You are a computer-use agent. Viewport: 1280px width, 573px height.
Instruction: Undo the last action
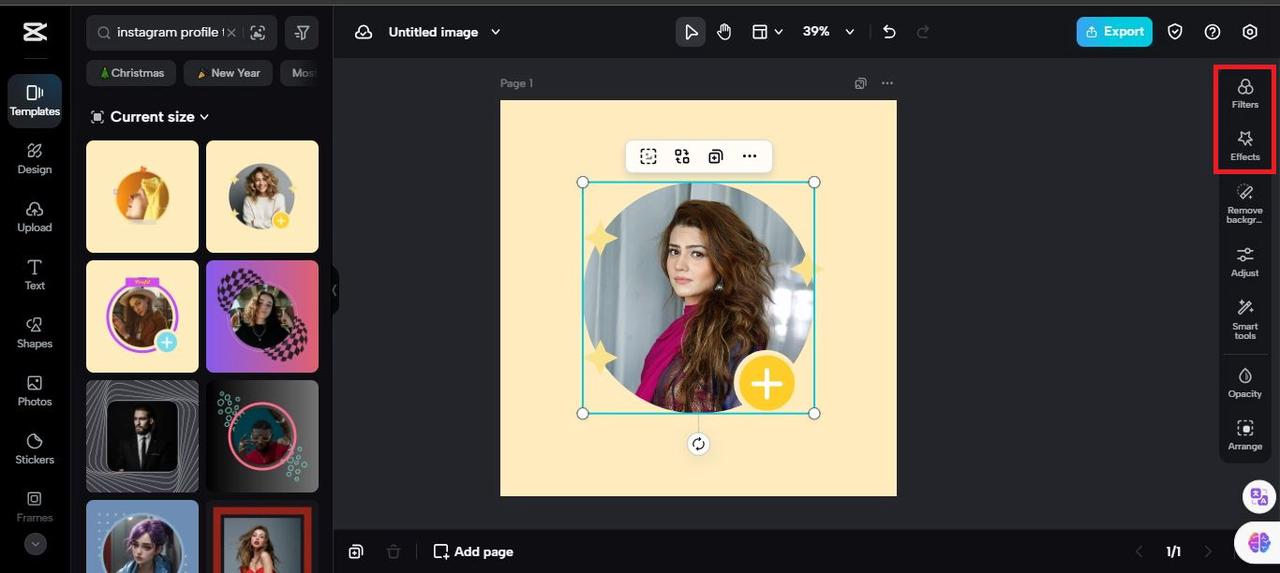pos(889,32)
